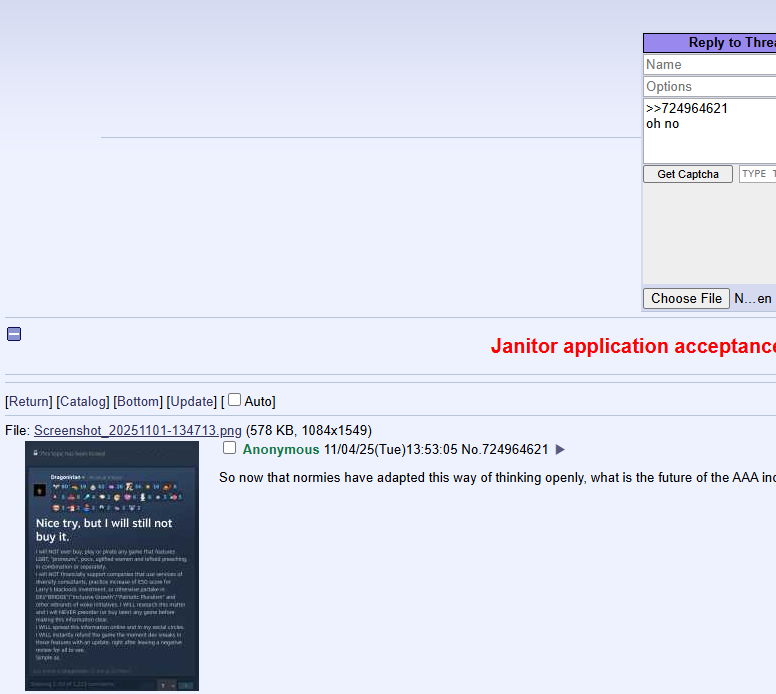
Task: Click the Update link
Action: pyautogui.click(x=192, y=401)
